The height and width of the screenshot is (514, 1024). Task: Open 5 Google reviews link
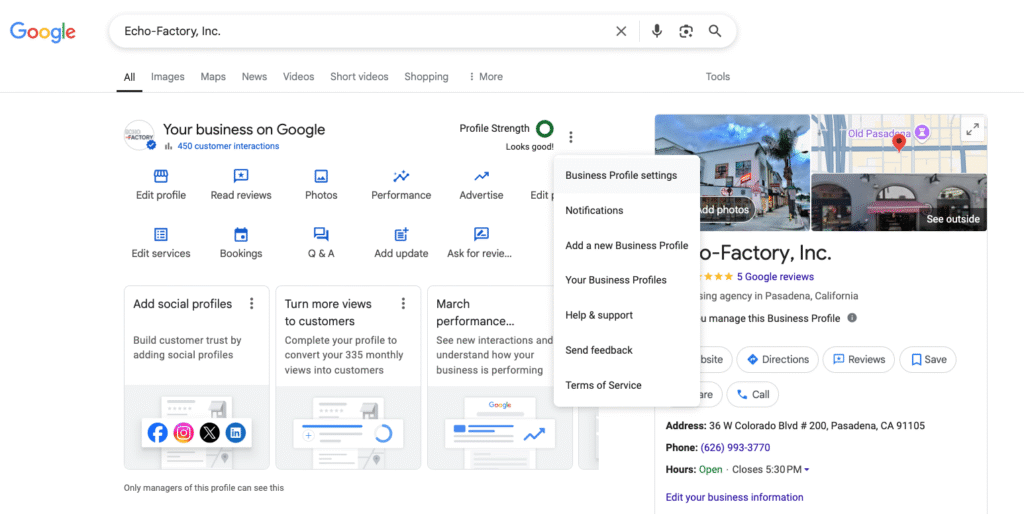click(775, 277)
